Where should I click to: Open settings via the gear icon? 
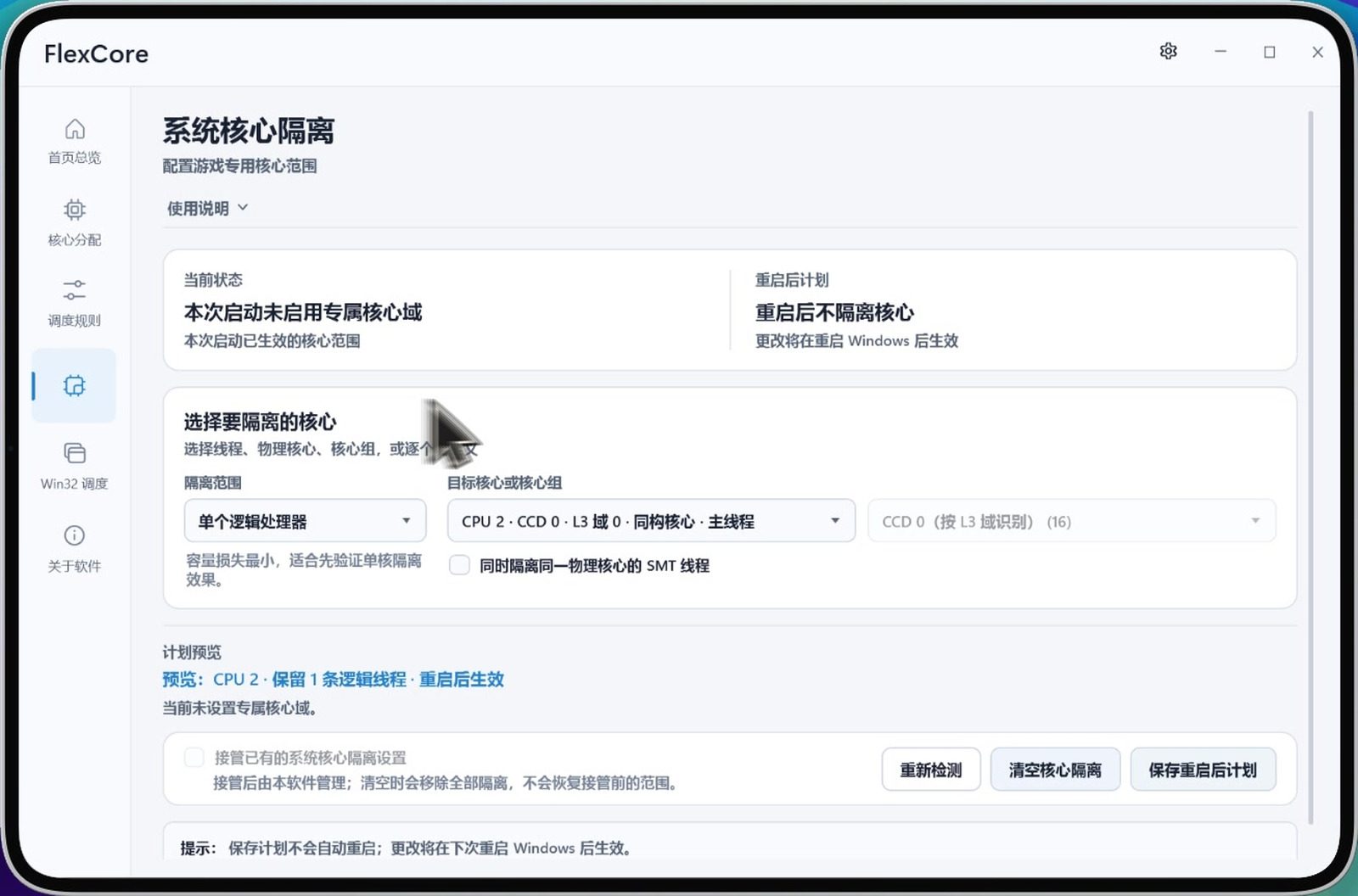(1169, 52)
